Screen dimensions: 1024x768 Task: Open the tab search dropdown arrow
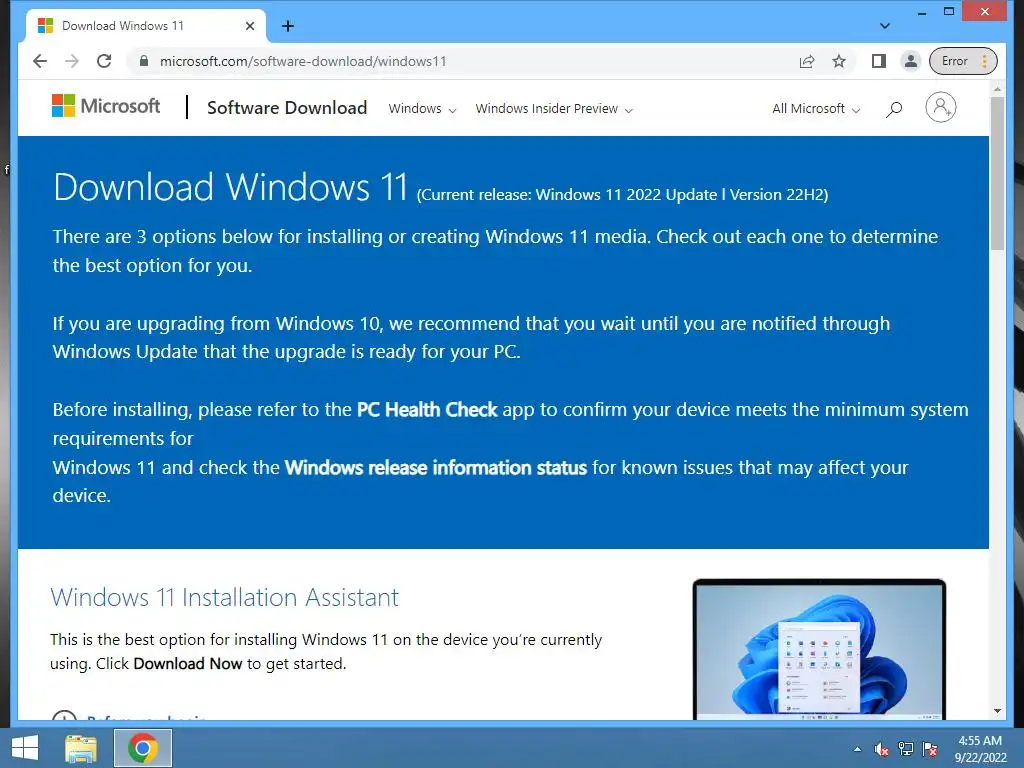coord(885,26)
